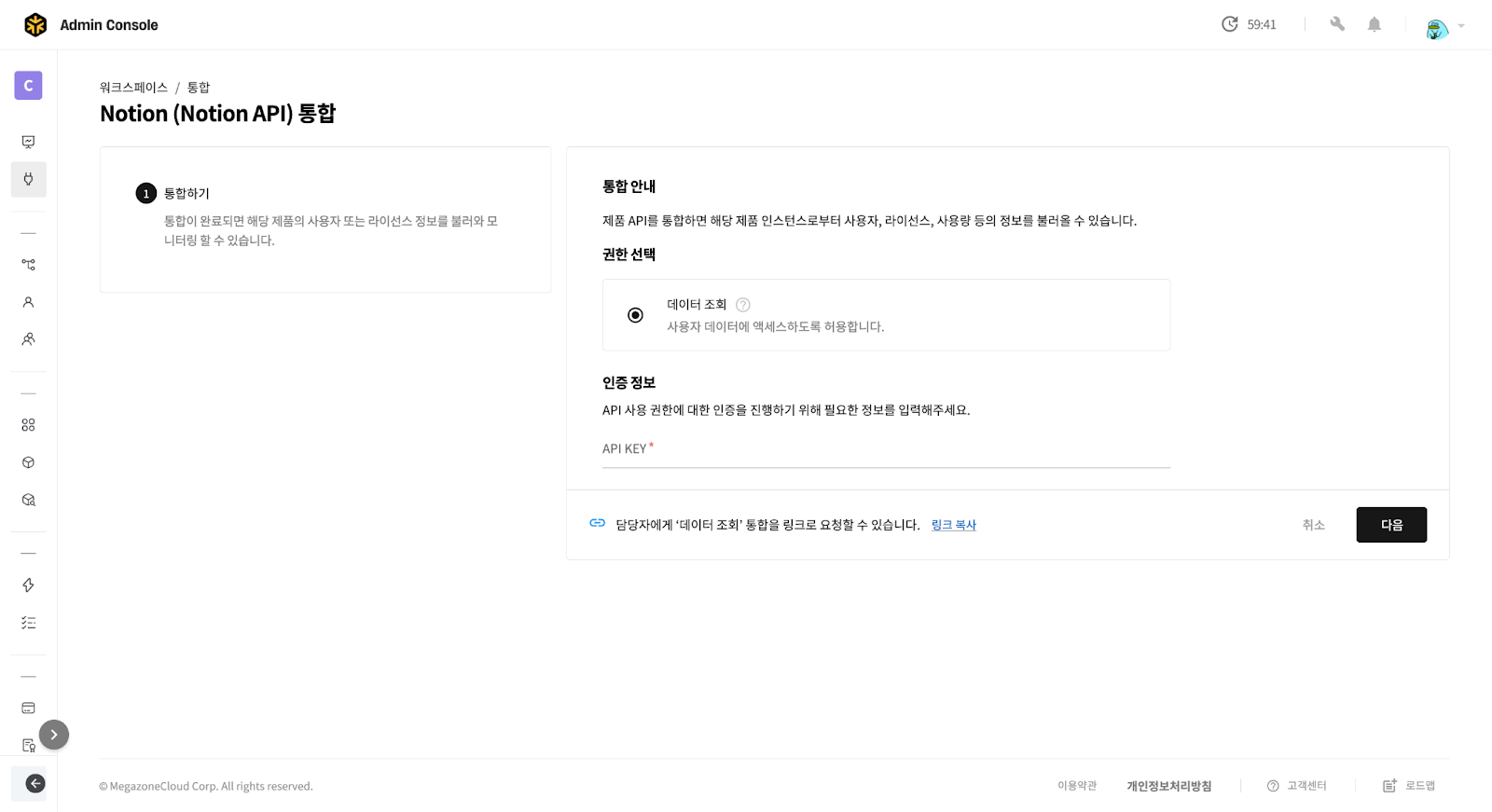This screenshot has height=812, width=1492.
Task: Click the back arrow at sidebar bottom
Action: (x=35, y=784)
